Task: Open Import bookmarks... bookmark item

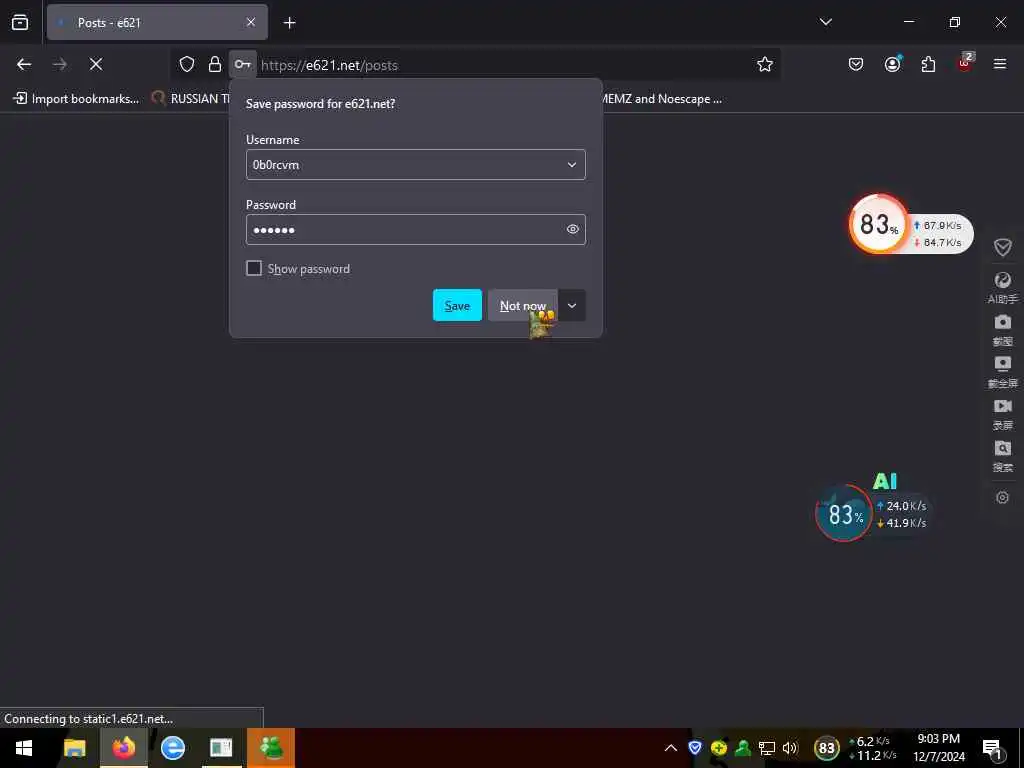Action: 76,99
